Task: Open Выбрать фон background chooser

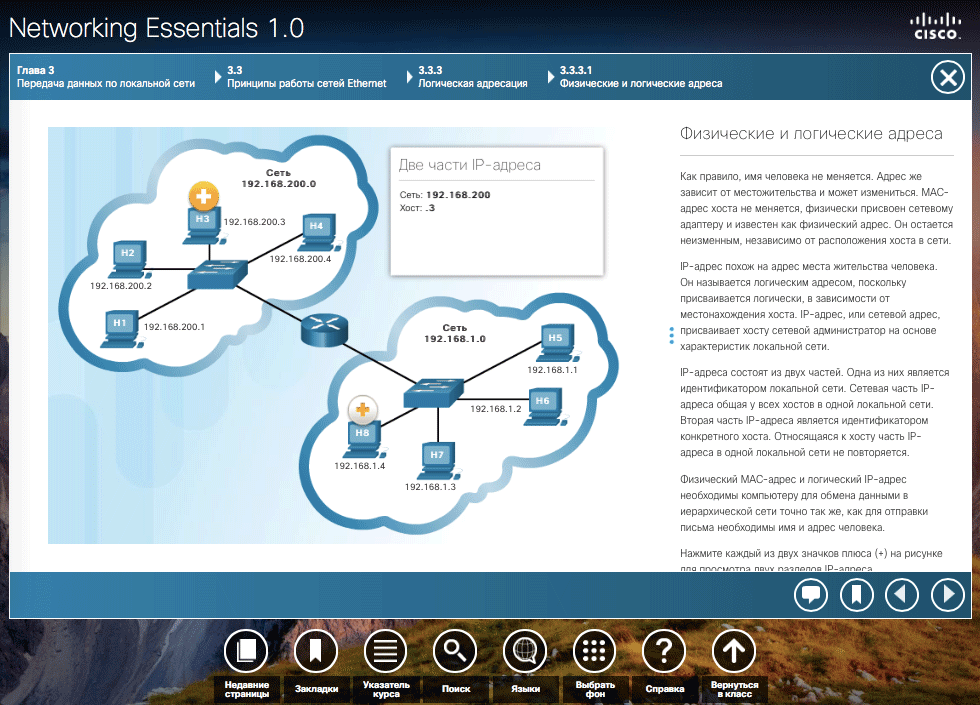Action: pyautogui.click(x=594, y=651)
